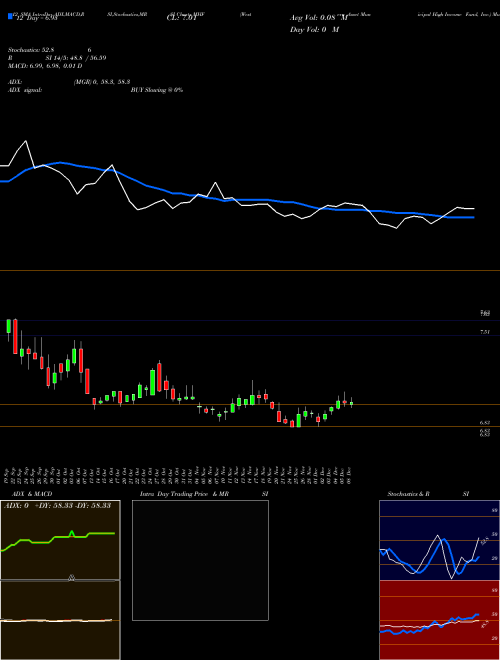
Task: Click the 'Stochastics: 52.8' reading
Action: pyautogui.click(x=33, y=50)
